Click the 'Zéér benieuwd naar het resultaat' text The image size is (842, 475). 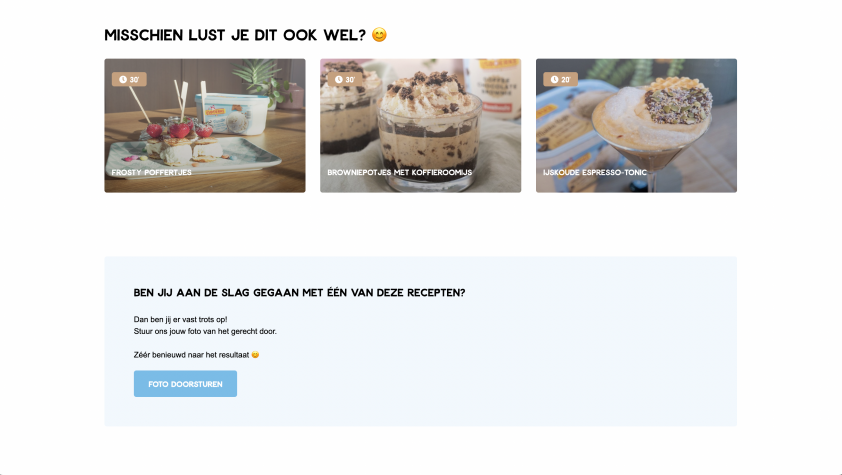[191, 355]
